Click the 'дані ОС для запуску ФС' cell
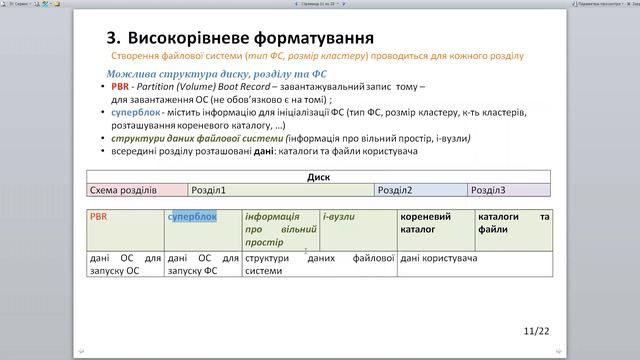 tap(203, 264)
